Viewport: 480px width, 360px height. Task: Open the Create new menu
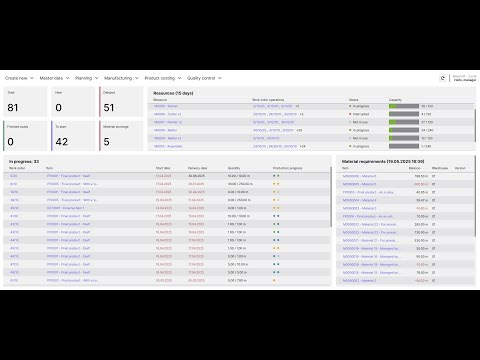[x=19, y=78]
